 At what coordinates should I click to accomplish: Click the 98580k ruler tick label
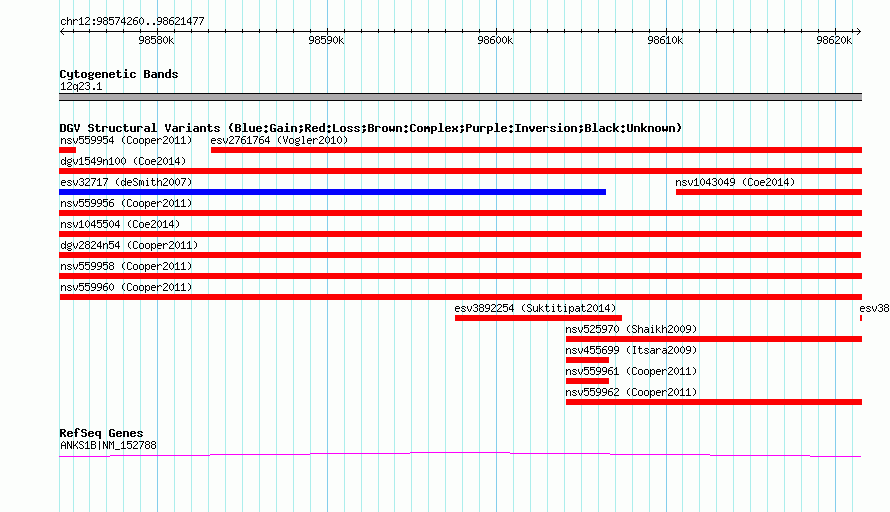pos(156,40)
